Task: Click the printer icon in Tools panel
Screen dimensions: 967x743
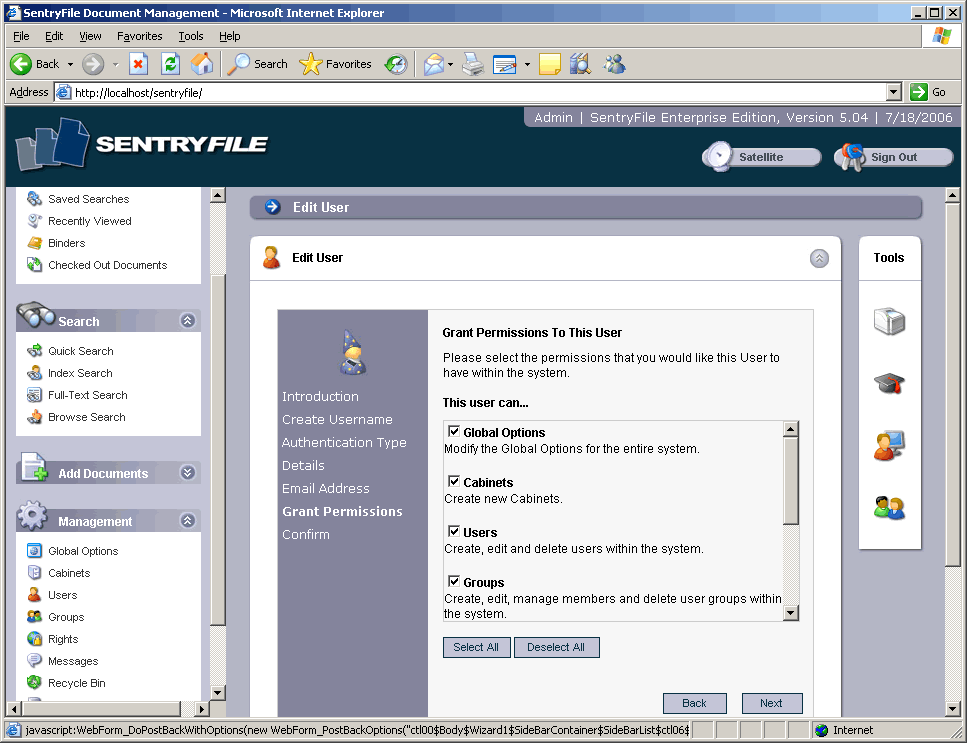Action: click(889, 322)
